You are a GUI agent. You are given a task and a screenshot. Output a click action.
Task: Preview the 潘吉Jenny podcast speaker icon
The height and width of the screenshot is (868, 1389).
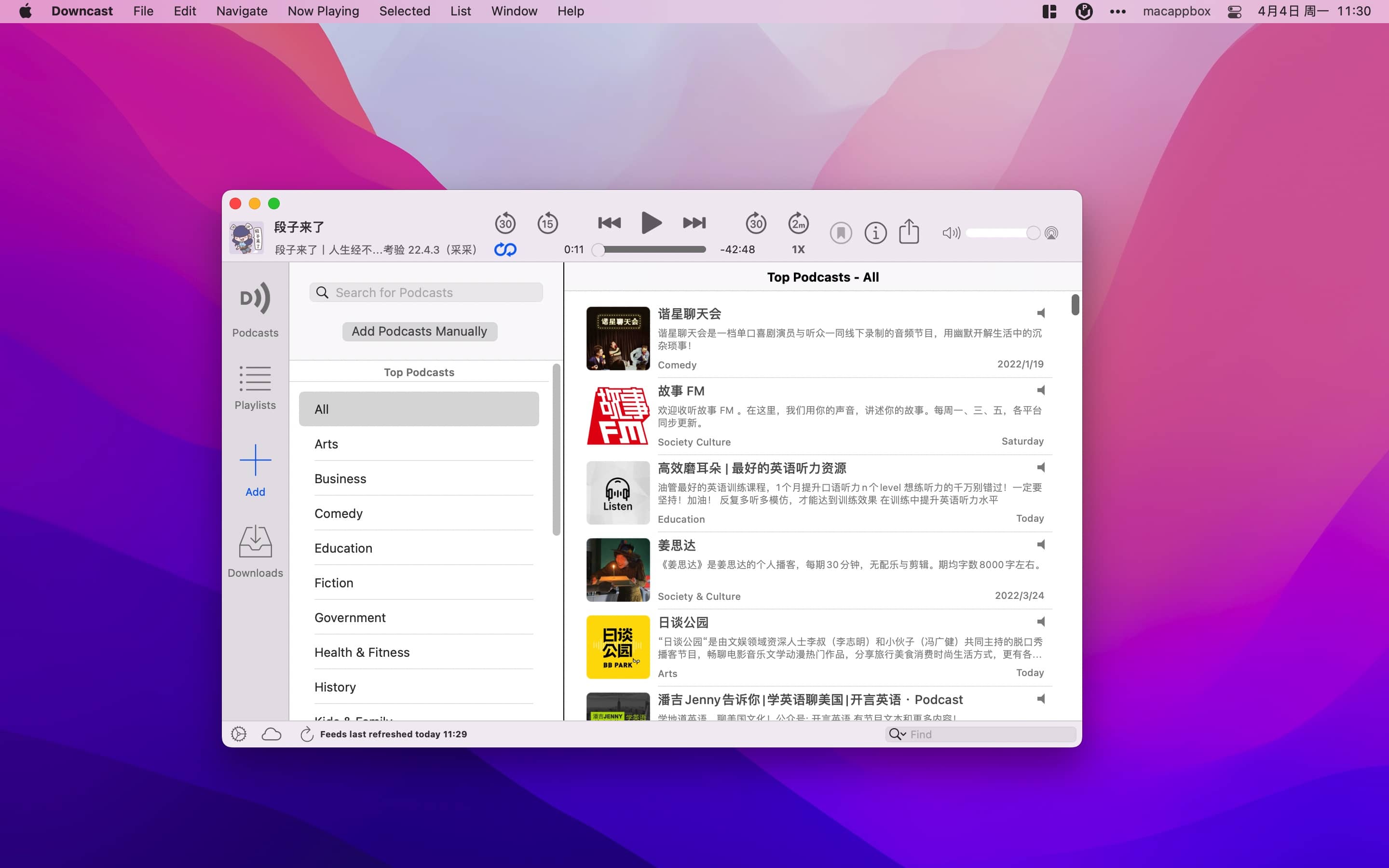tap(1041, 699)
